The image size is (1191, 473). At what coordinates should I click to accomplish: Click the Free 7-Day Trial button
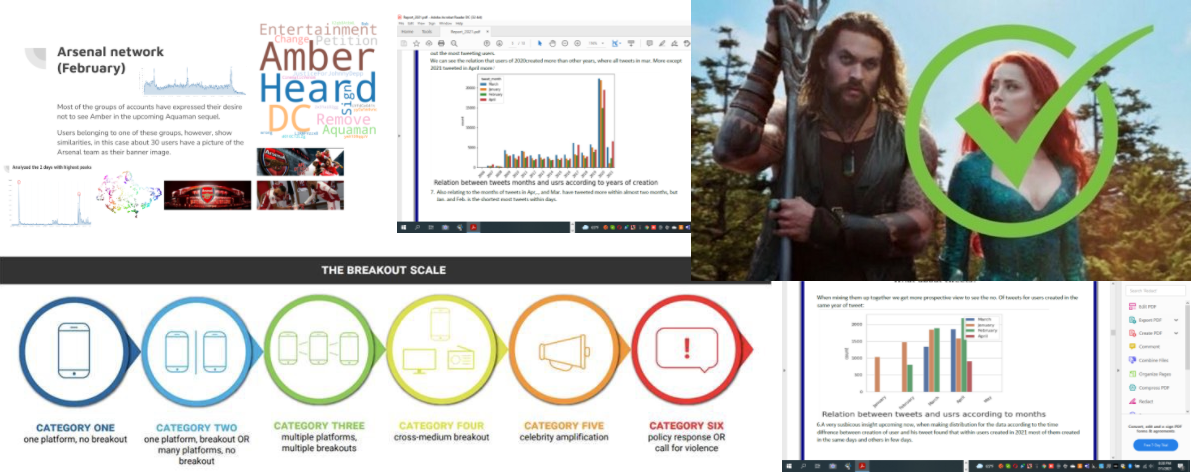click(x=1155, y=445)
